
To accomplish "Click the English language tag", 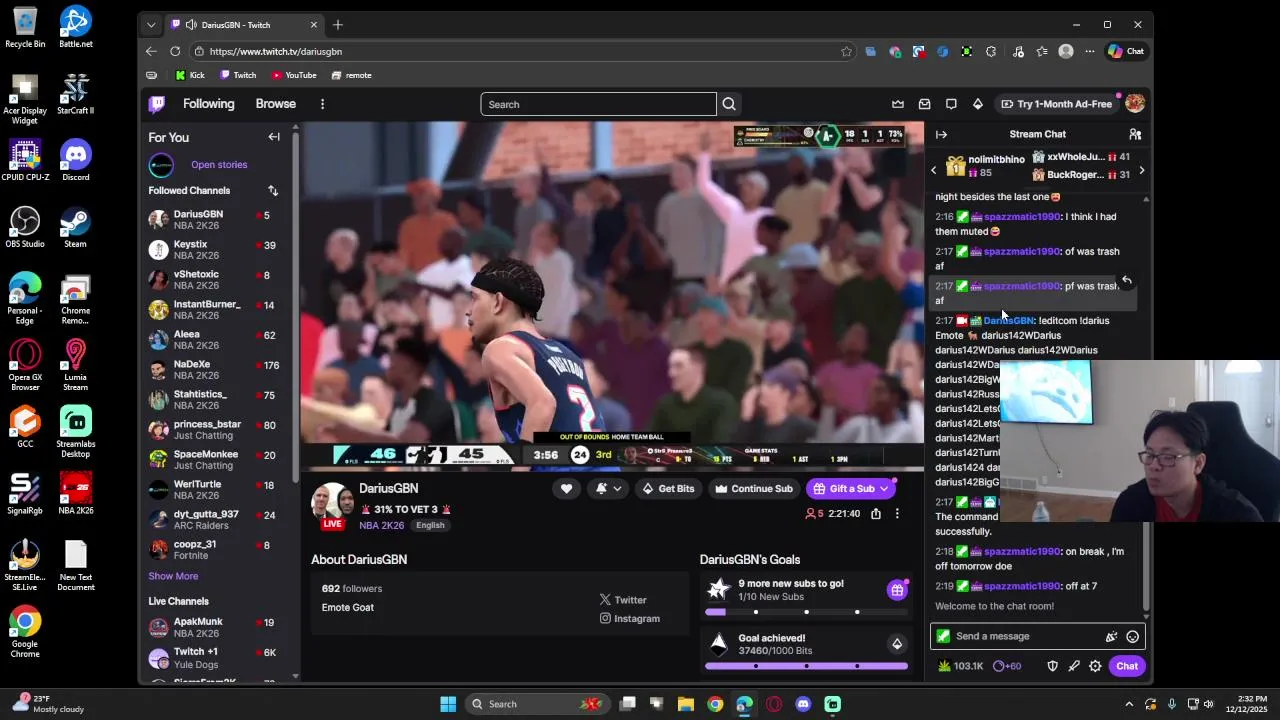I will coord(430,525).
